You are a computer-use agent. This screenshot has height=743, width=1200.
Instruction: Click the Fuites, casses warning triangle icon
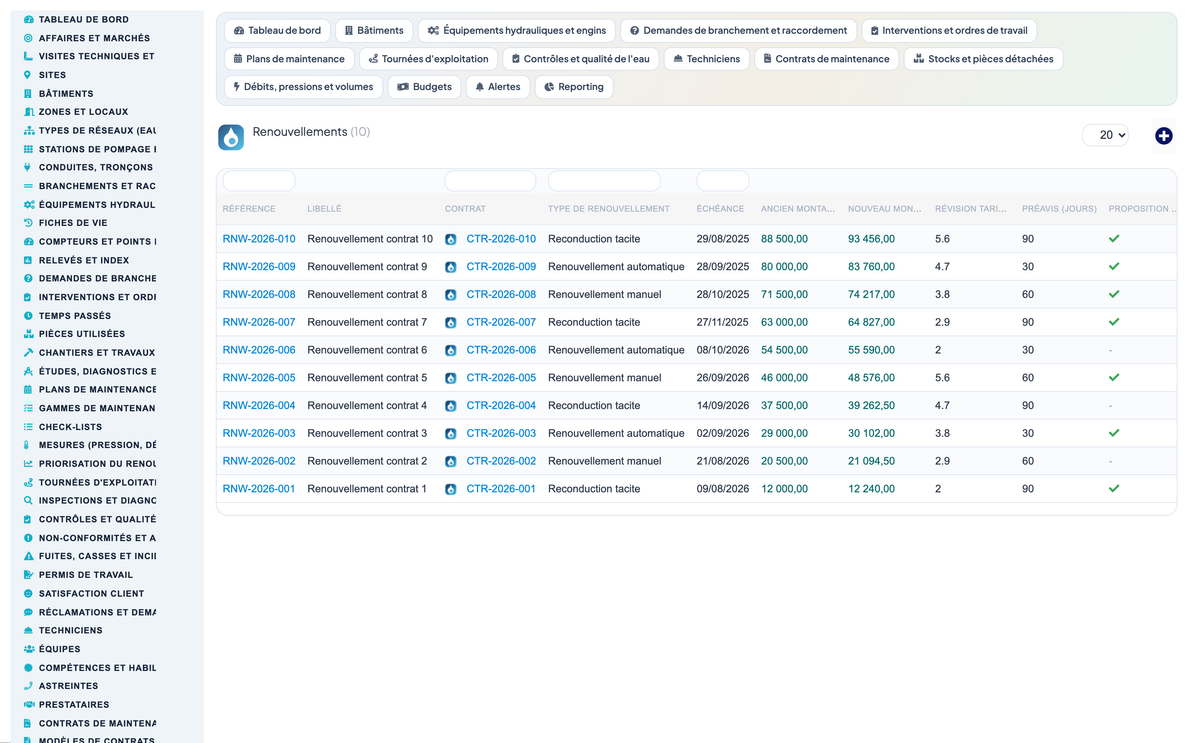28,557
